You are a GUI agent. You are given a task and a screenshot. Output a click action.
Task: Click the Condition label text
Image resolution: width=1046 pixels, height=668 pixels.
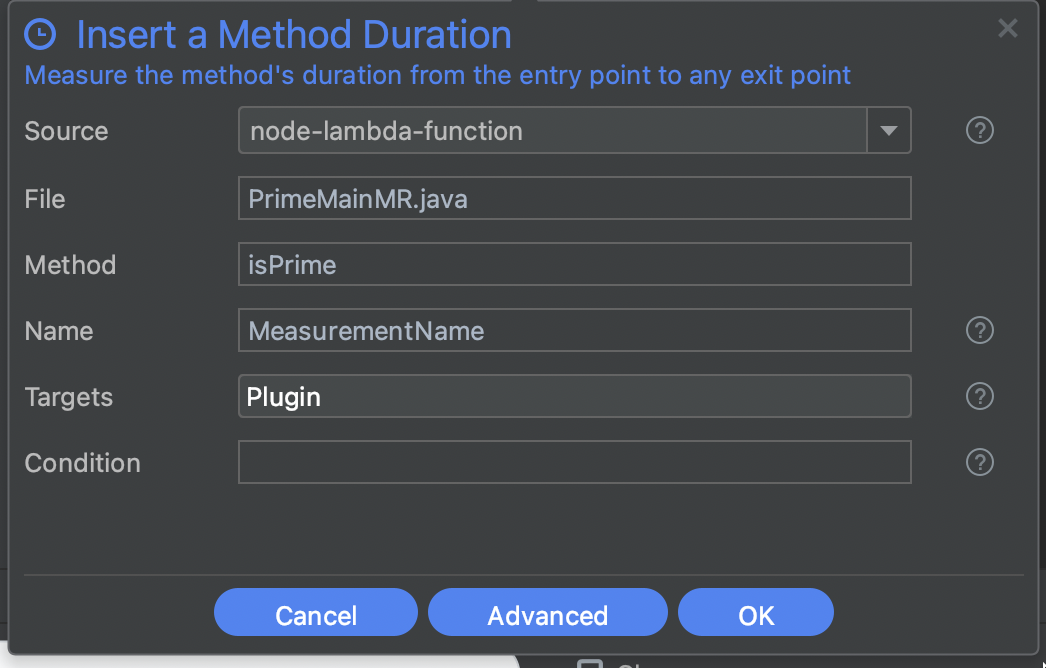[x=82, y=463]
